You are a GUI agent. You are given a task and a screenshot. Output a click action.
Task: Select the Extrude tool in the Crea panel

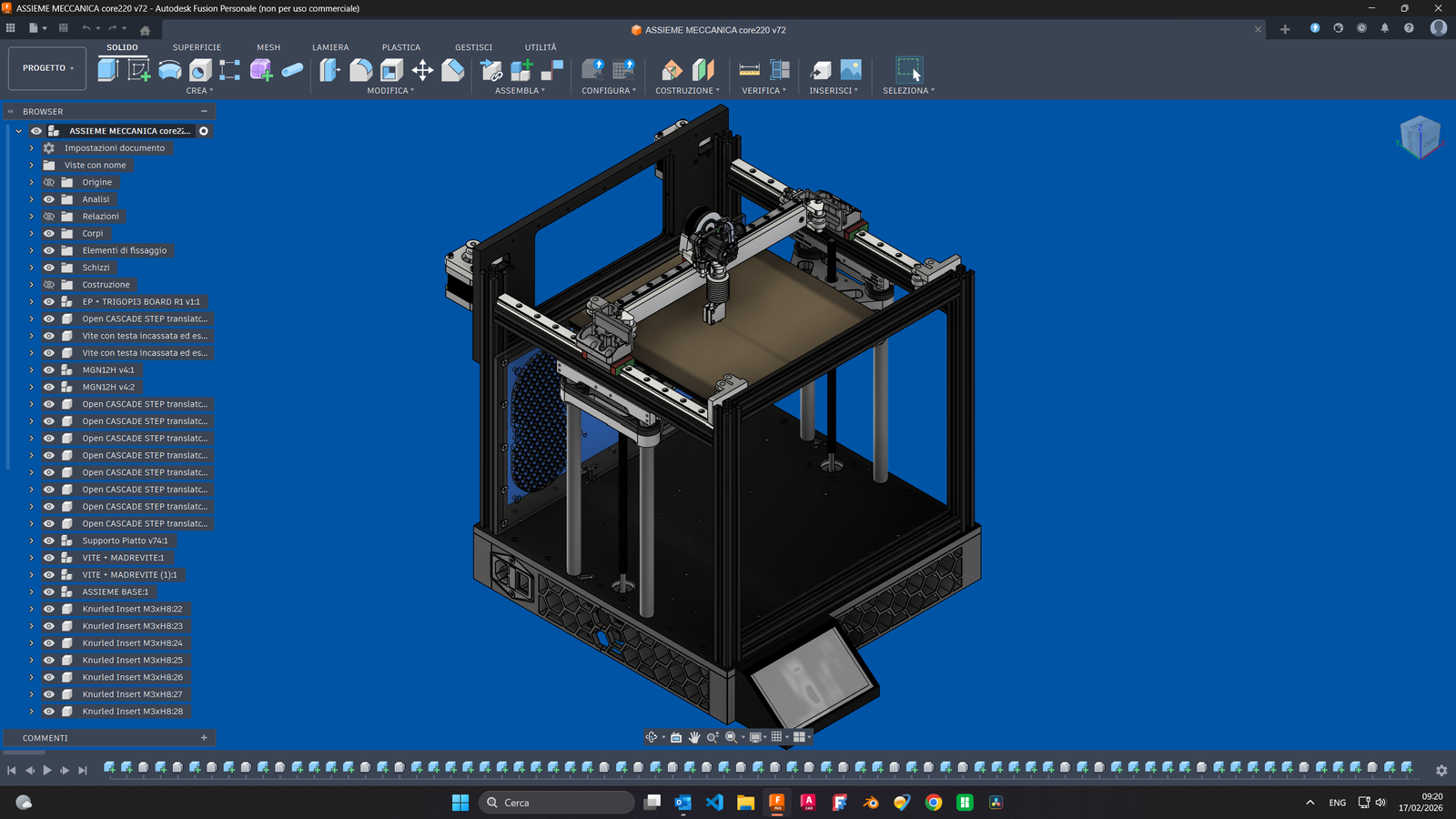click(108, 68)
